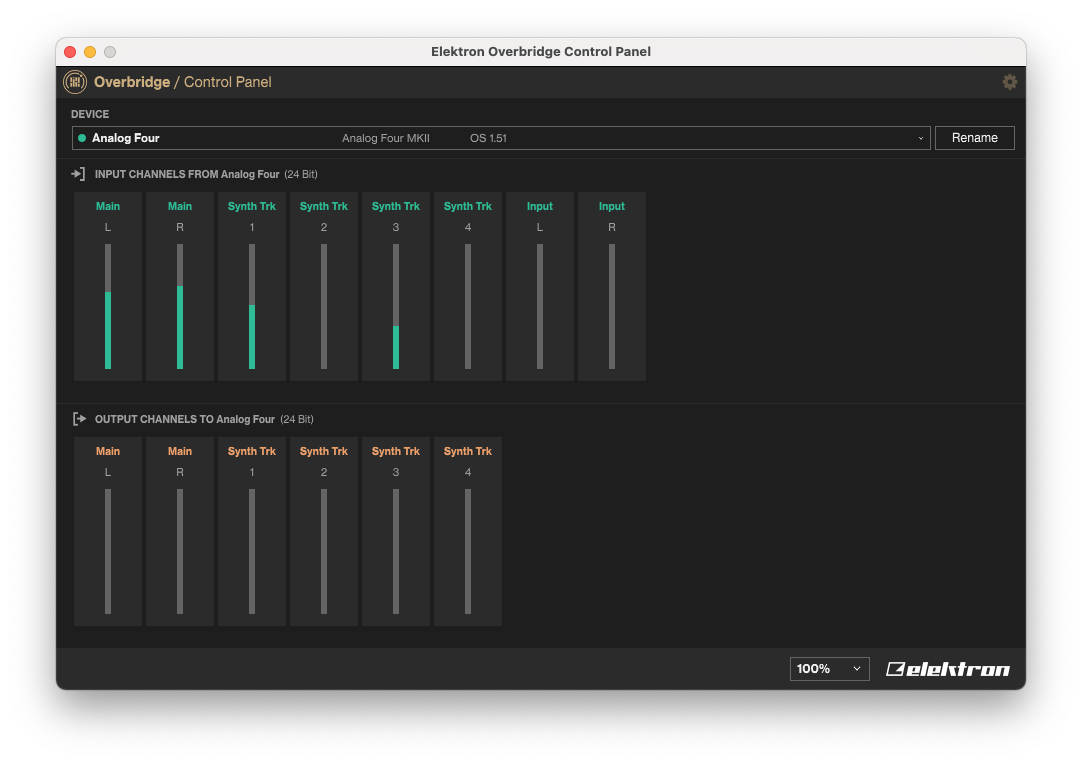Viewport: 1082px width, 764px height.
Task: Click the DEVICE section label
Action: coord(90,114)
